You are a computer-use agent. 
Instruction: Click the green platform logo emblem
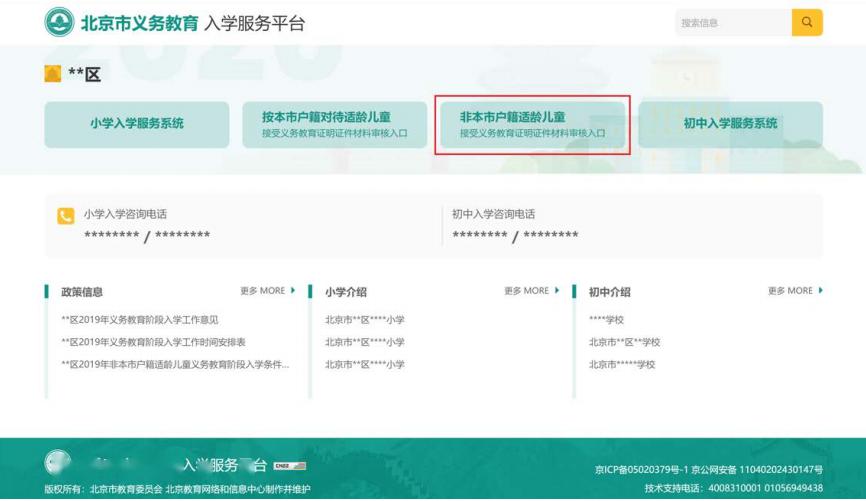click(59, 23)
